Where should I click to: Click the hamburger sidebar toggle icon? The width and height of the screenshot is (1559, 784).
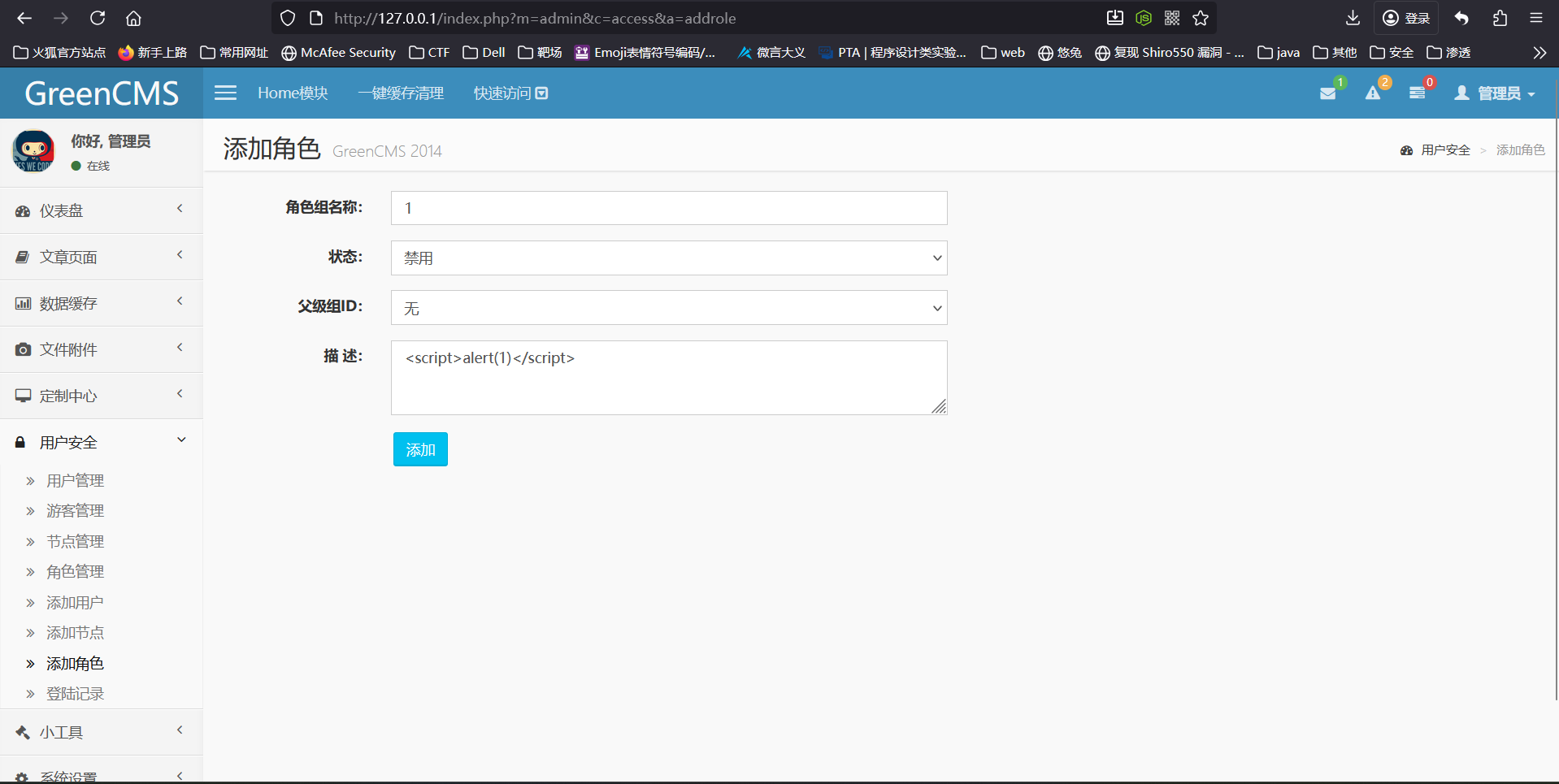225,93
